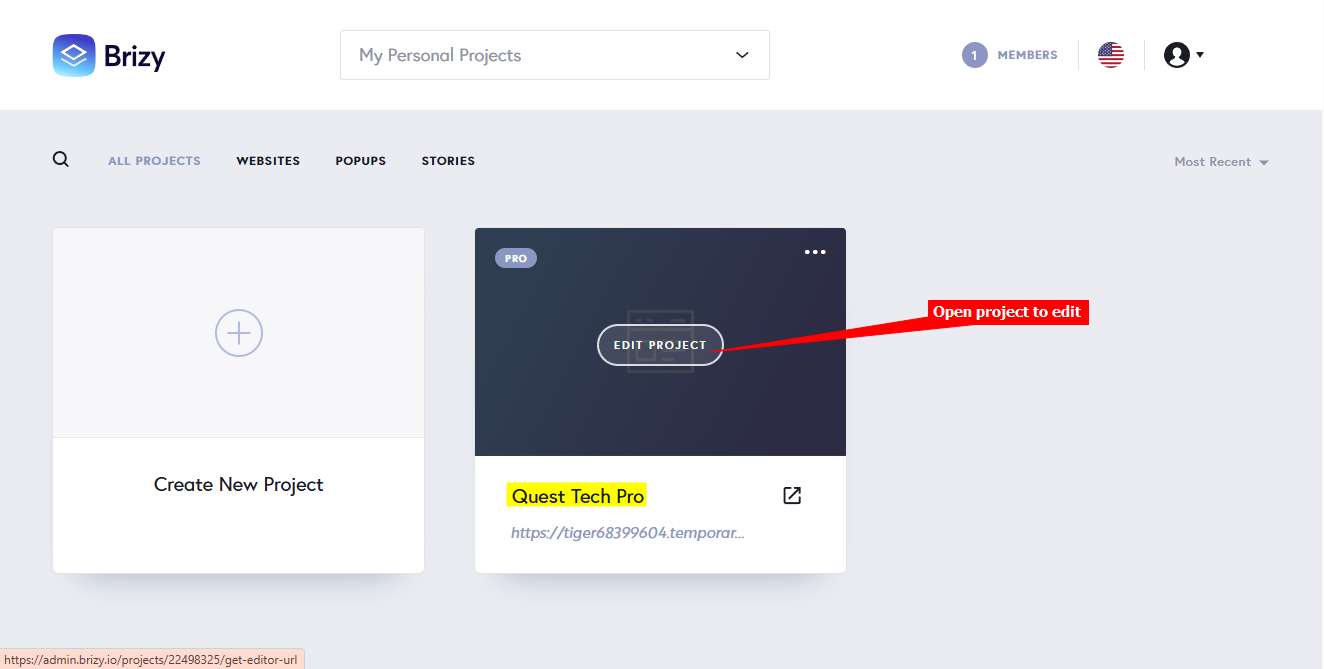Select the US flag language icon

point(1111,55)
